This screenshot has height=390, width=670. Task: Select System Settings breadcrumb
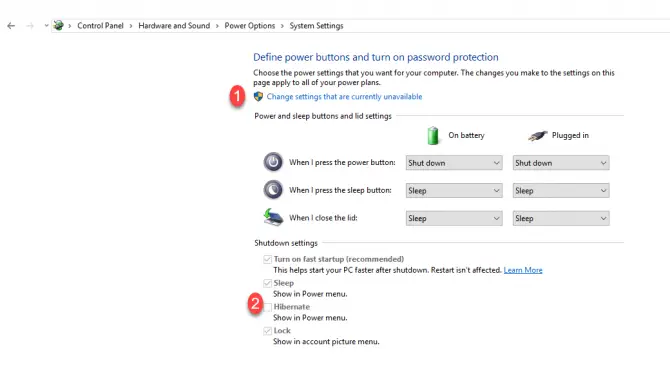[x=316, y=26]
